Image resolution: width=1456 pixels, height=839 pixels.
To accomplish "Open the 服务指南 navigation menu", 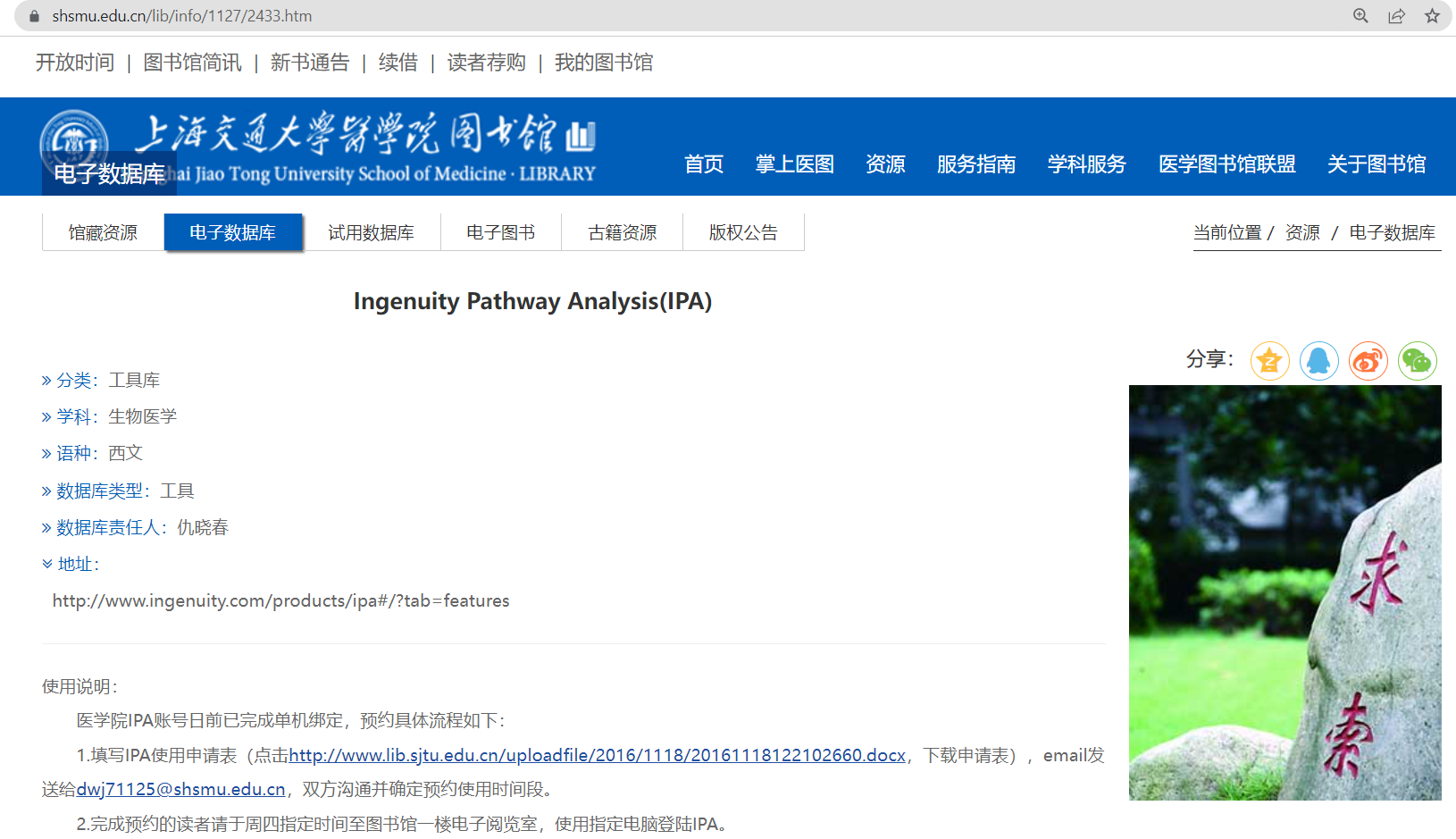I will point(975,164).
